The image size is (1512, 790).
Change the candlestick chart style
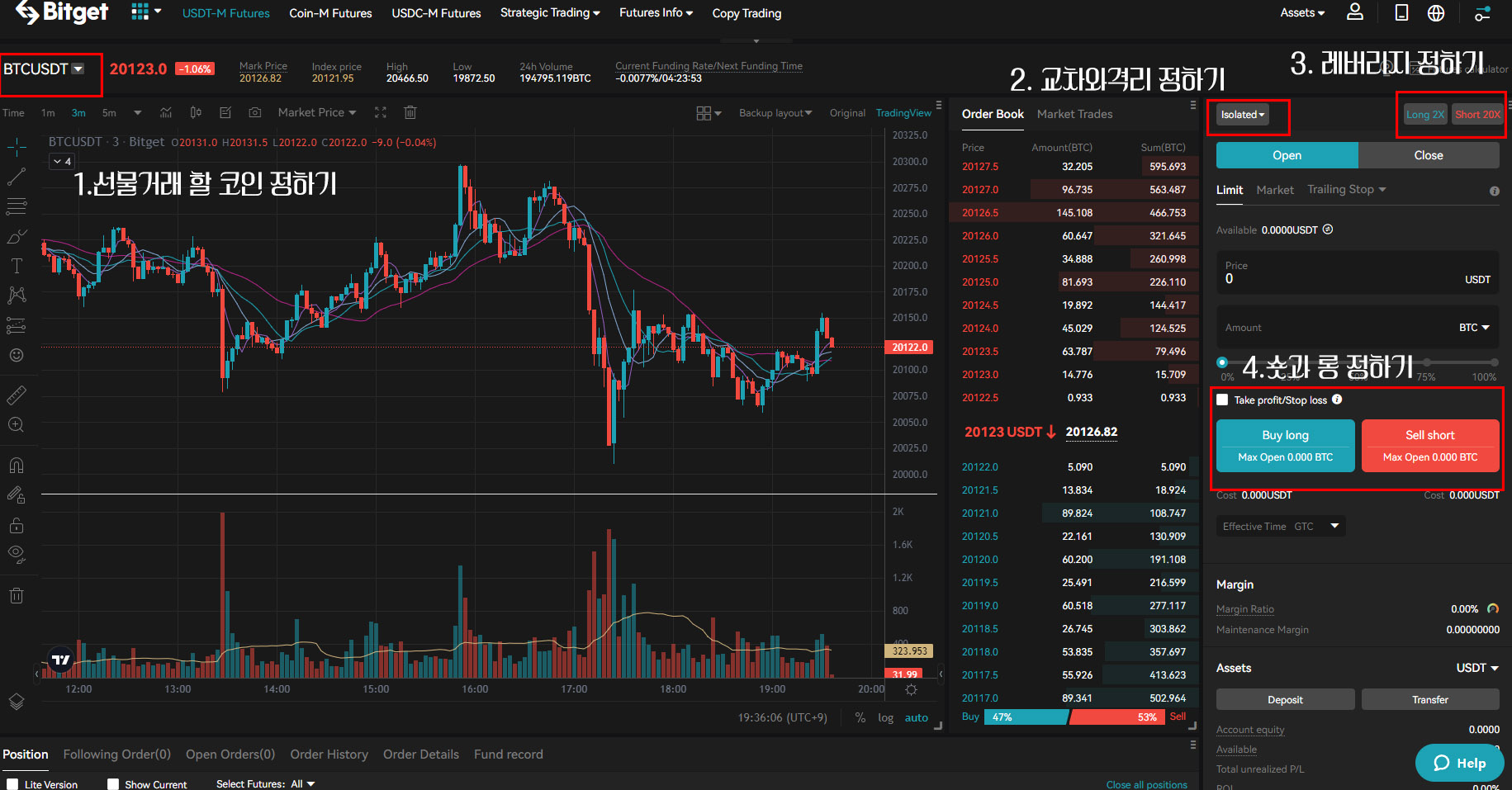196,112
